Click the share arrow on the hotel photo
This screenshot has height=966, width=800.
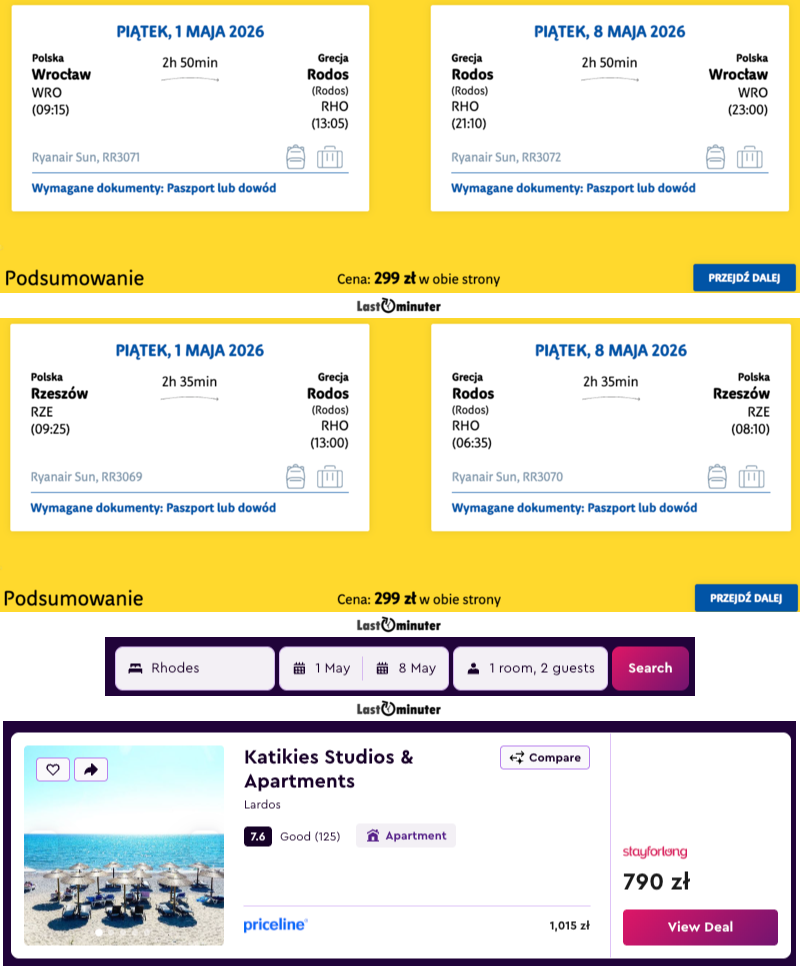click(90, 769)
